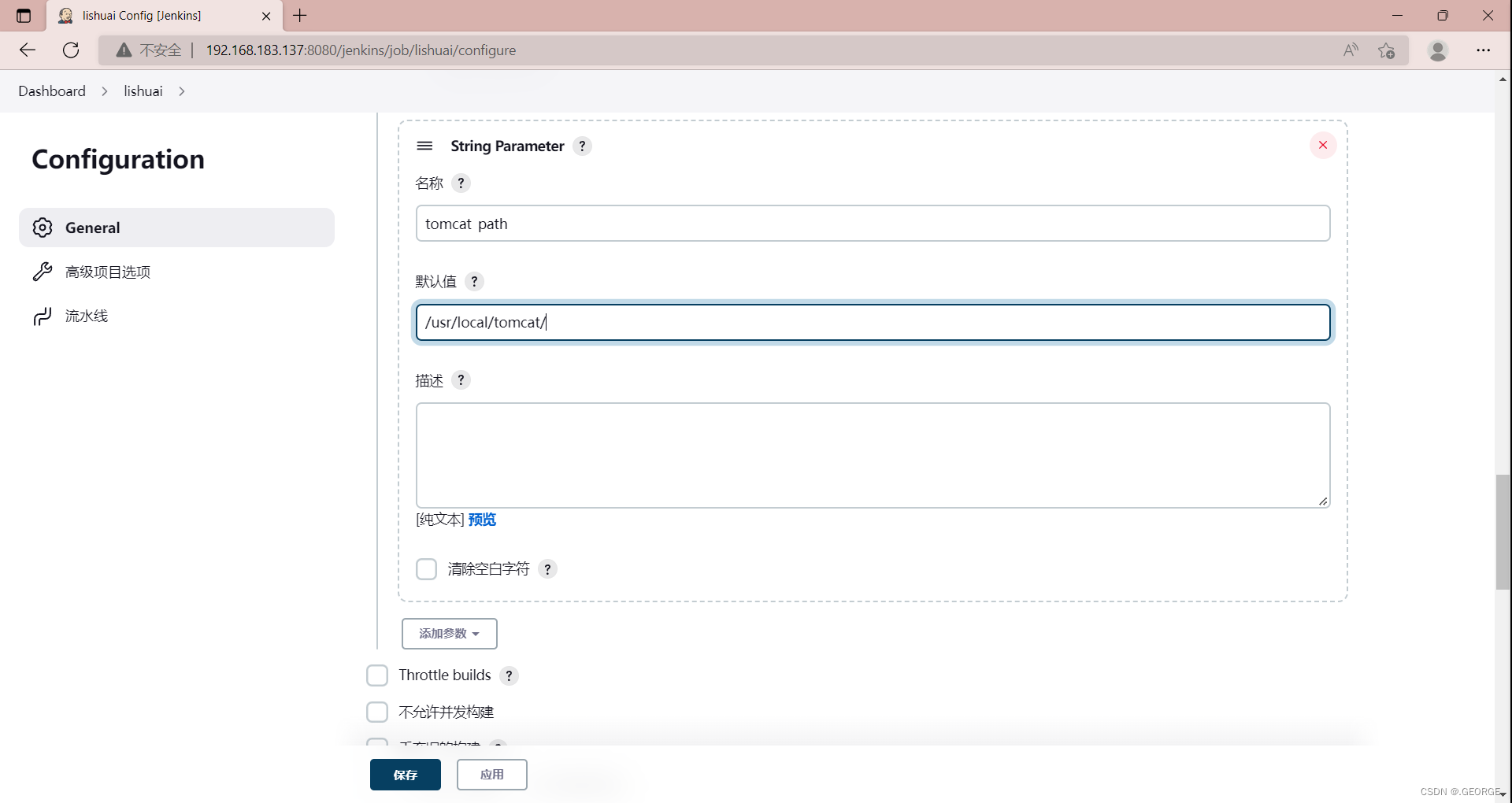Click the scrollbar up arrow
This screenshot has width=1512, height=803.
click(x=1503, y=79)
